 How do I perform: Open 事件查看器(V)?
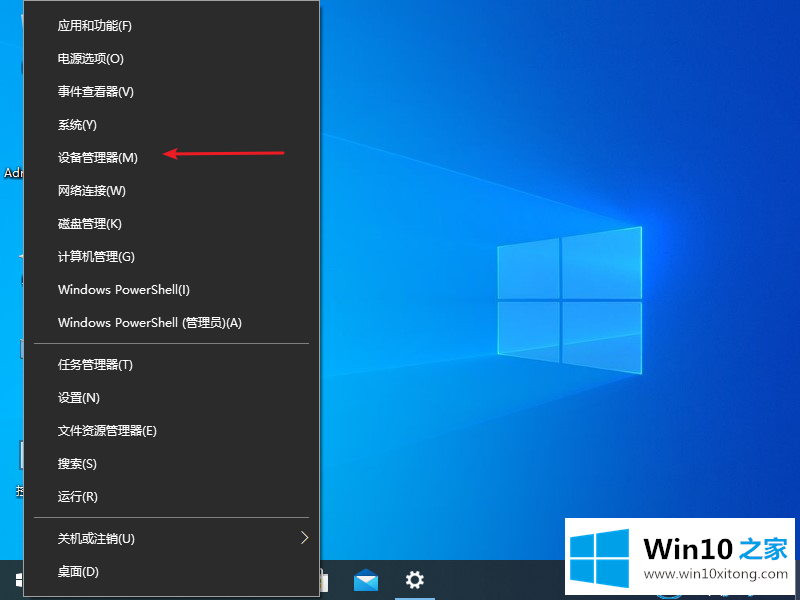pos(95,92)
